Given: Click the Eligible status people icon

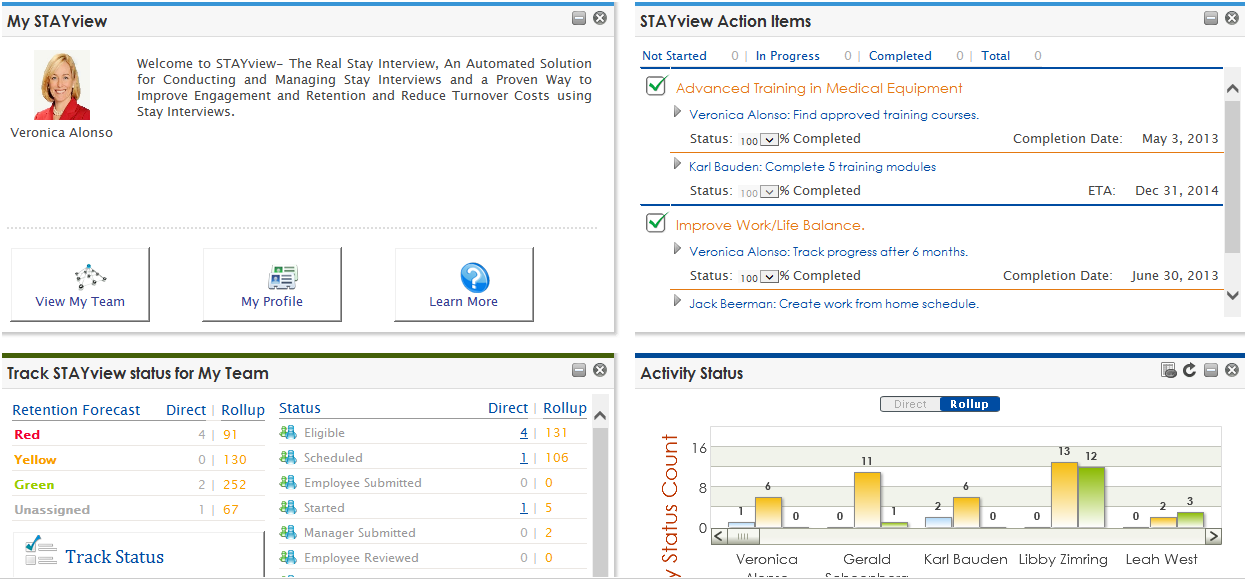Looking at the screenshot, I should 288,433.
